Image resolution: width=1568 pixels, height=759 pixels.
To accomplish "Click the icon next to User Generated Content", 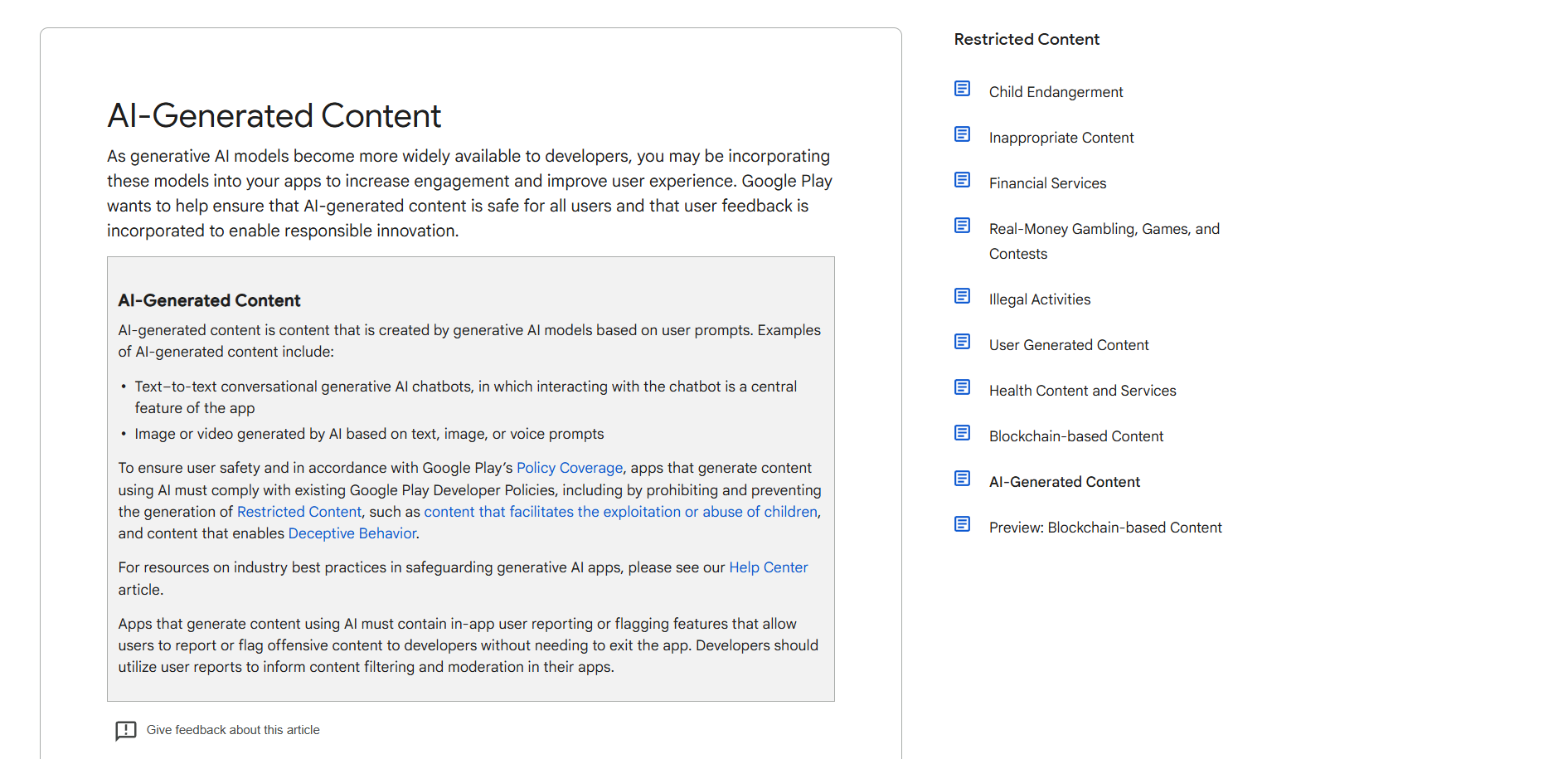I will tap(962, 342).
